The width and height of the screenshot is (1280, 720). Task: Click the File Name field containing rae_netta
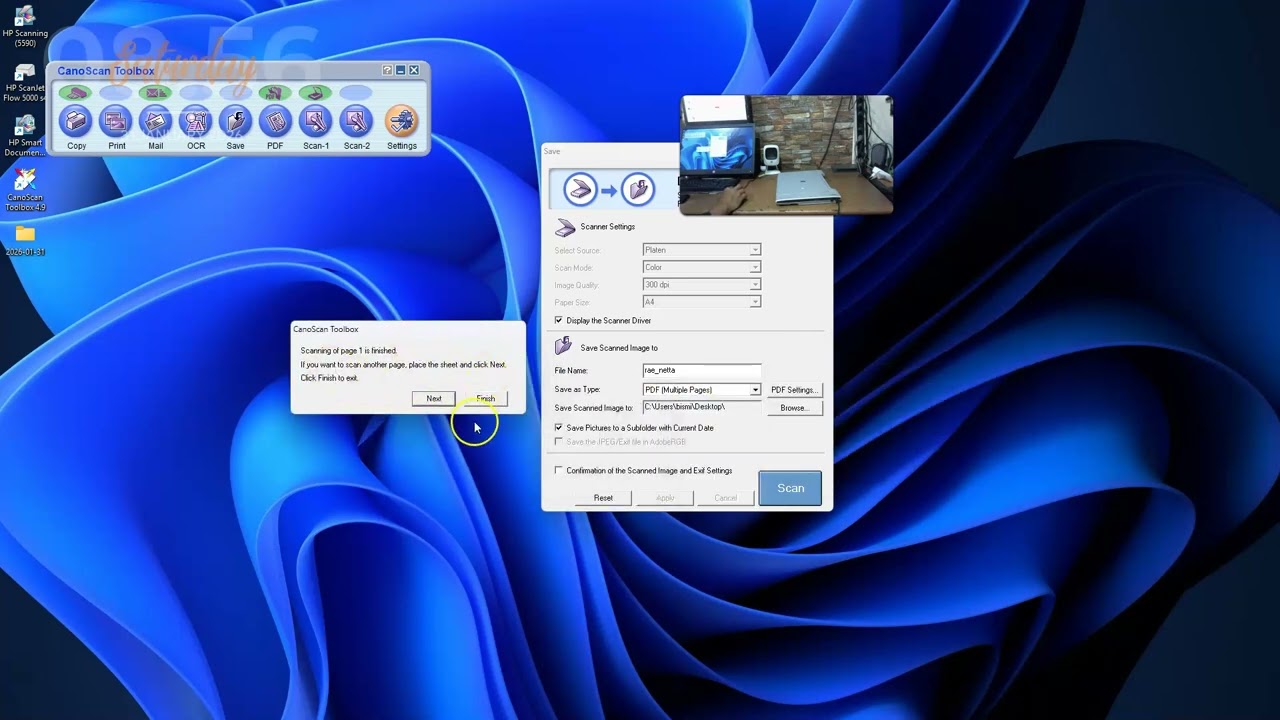701,371
